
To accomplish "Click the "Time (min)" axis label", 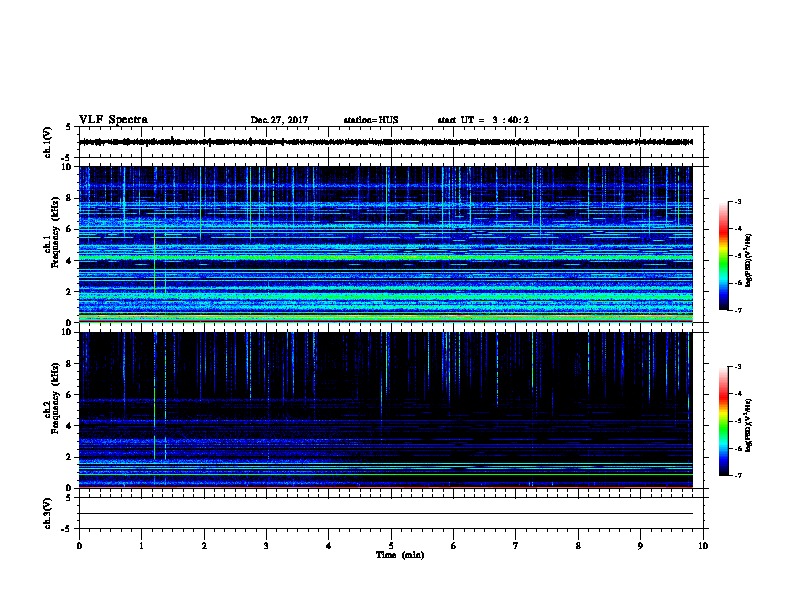I will coord(400,555).
